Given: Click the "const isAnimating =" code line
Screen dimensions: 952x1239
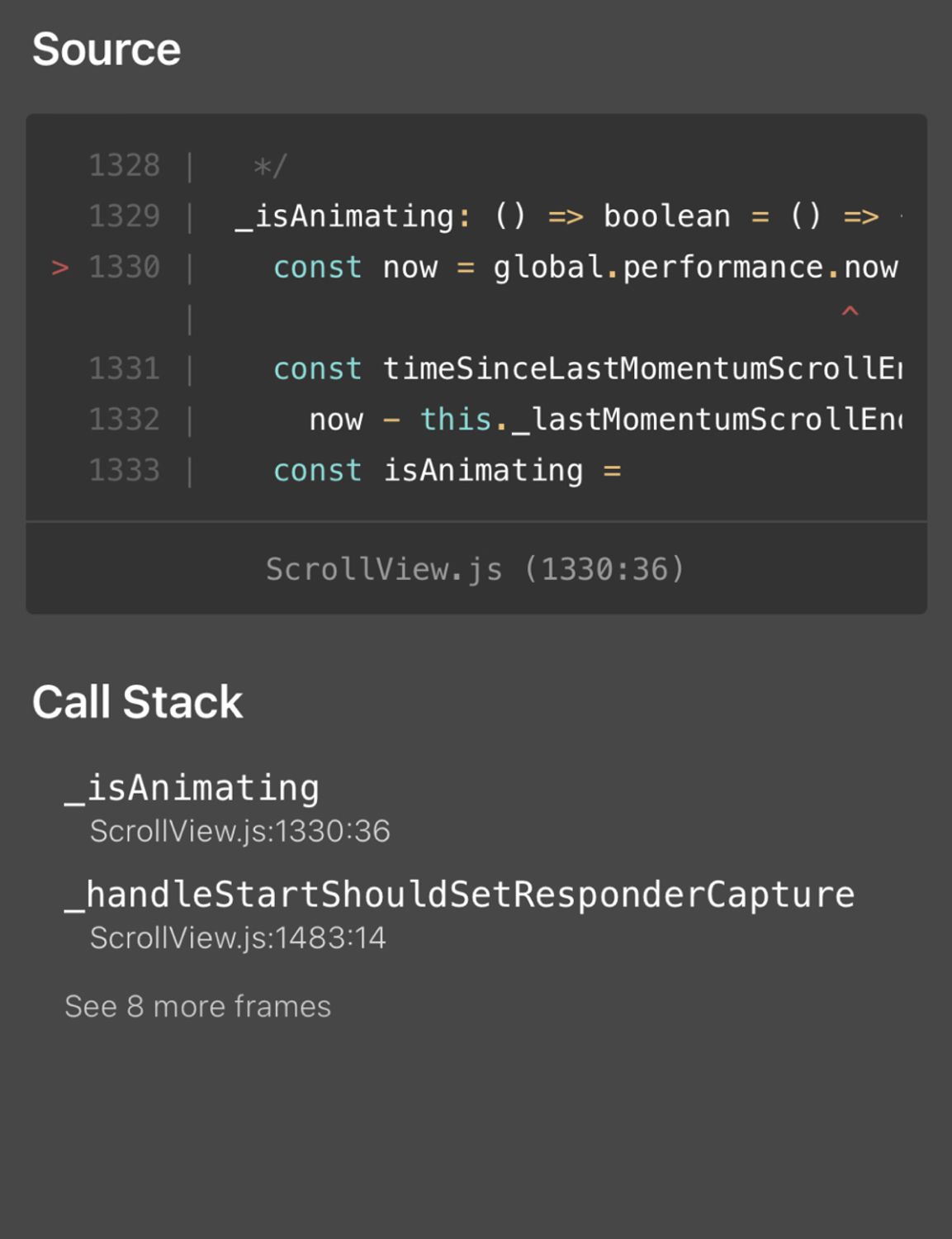Looking at the screenshot, I should 447,471.
